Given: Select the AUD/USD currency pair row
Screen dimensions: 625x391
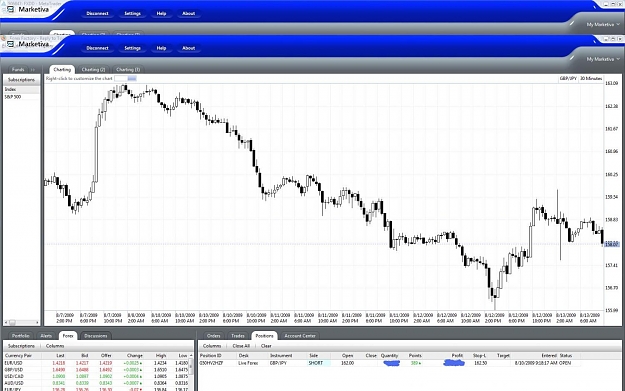Looking at the screenshot, I should point(96,383).
